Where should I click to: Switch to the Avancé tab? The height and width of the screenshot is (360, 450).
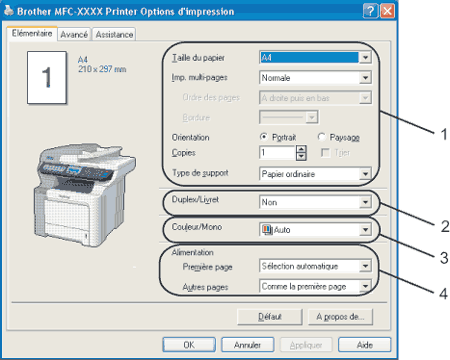pos(74,34)
